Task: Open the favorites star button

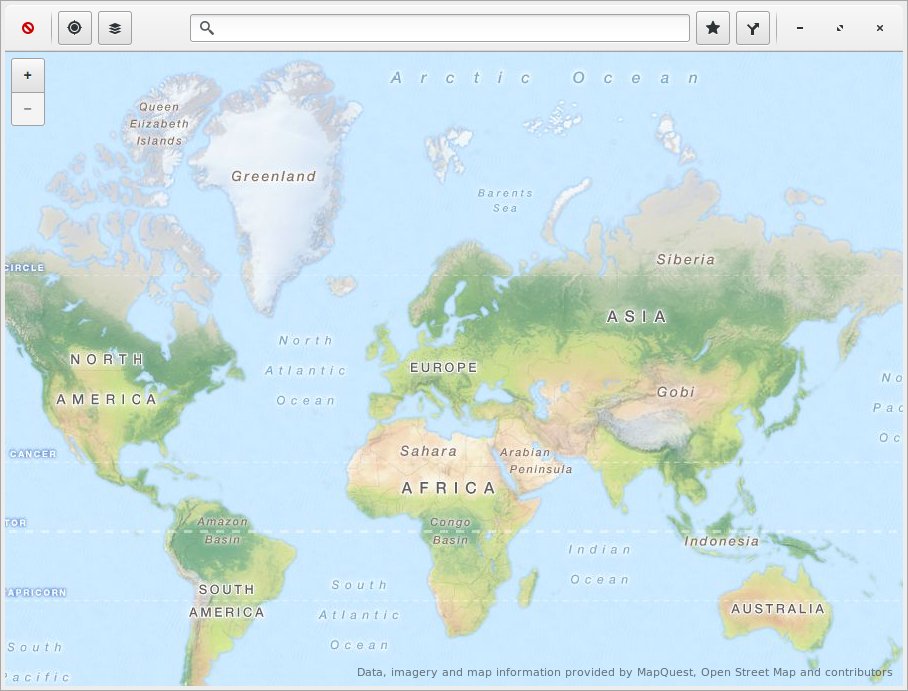Action: coord(713,28)
